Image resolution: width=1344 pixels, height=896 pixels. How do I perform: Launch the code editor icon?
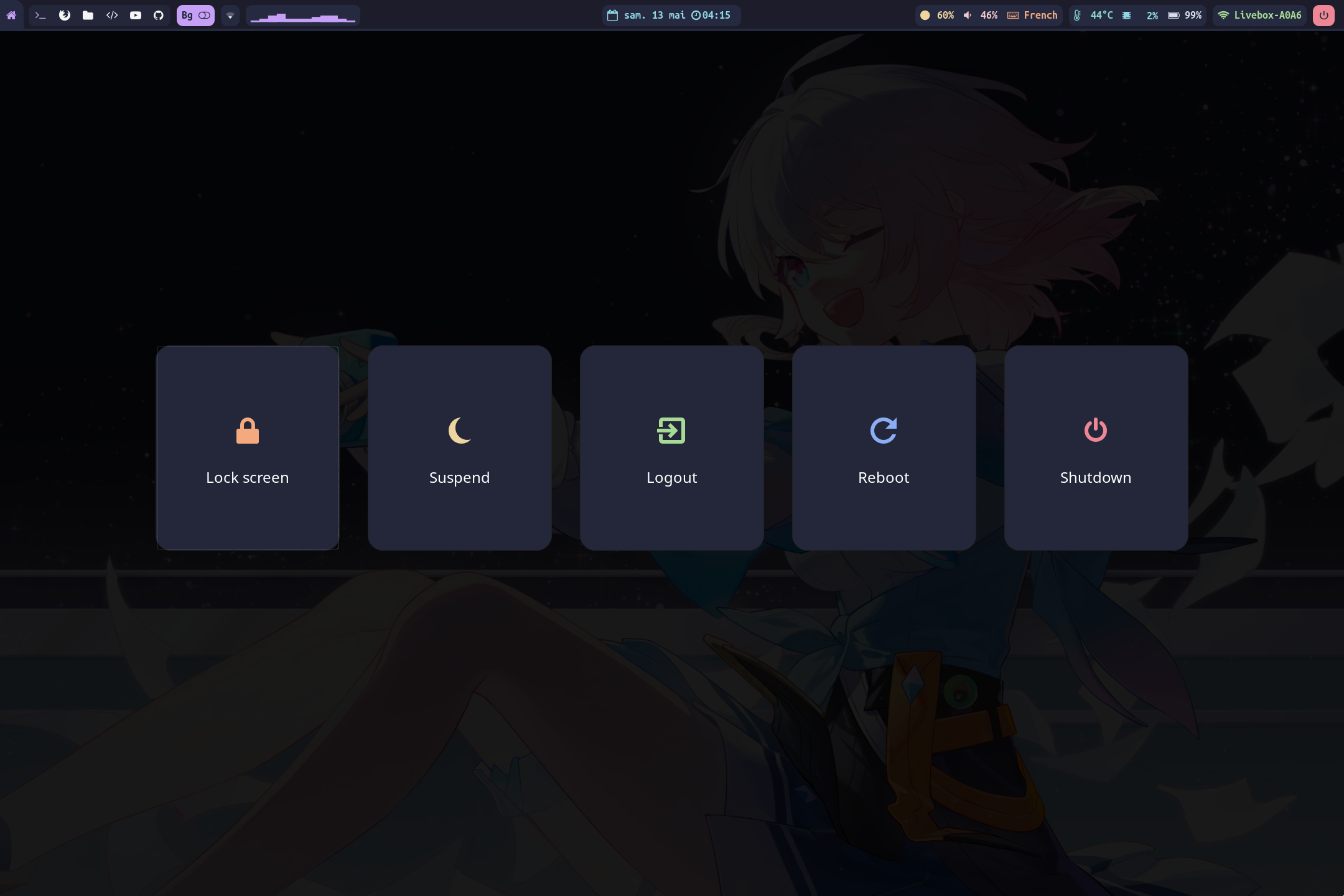[112, 15]
